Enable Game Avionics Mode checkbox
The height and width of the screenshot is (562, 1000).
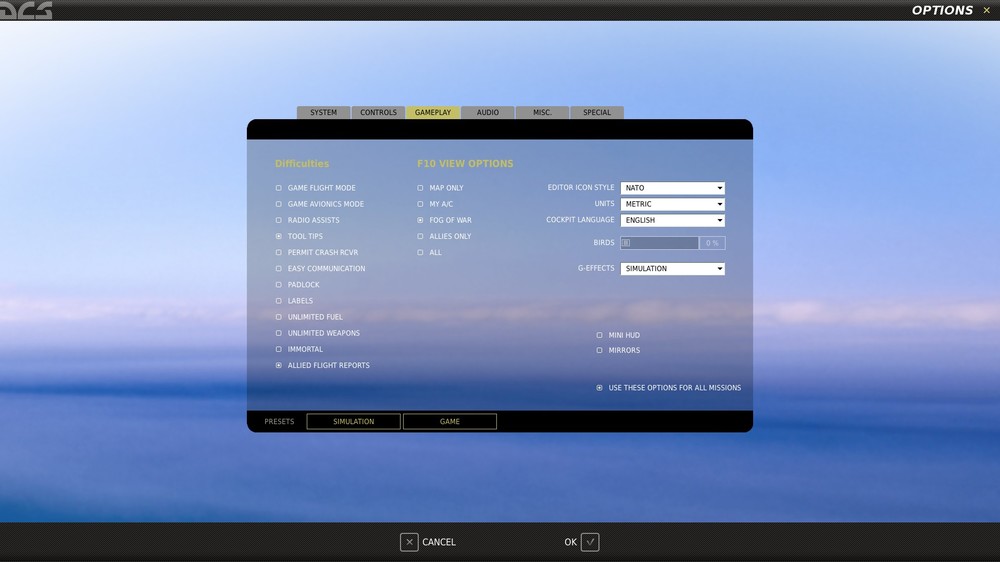click(x=279, y=204)
